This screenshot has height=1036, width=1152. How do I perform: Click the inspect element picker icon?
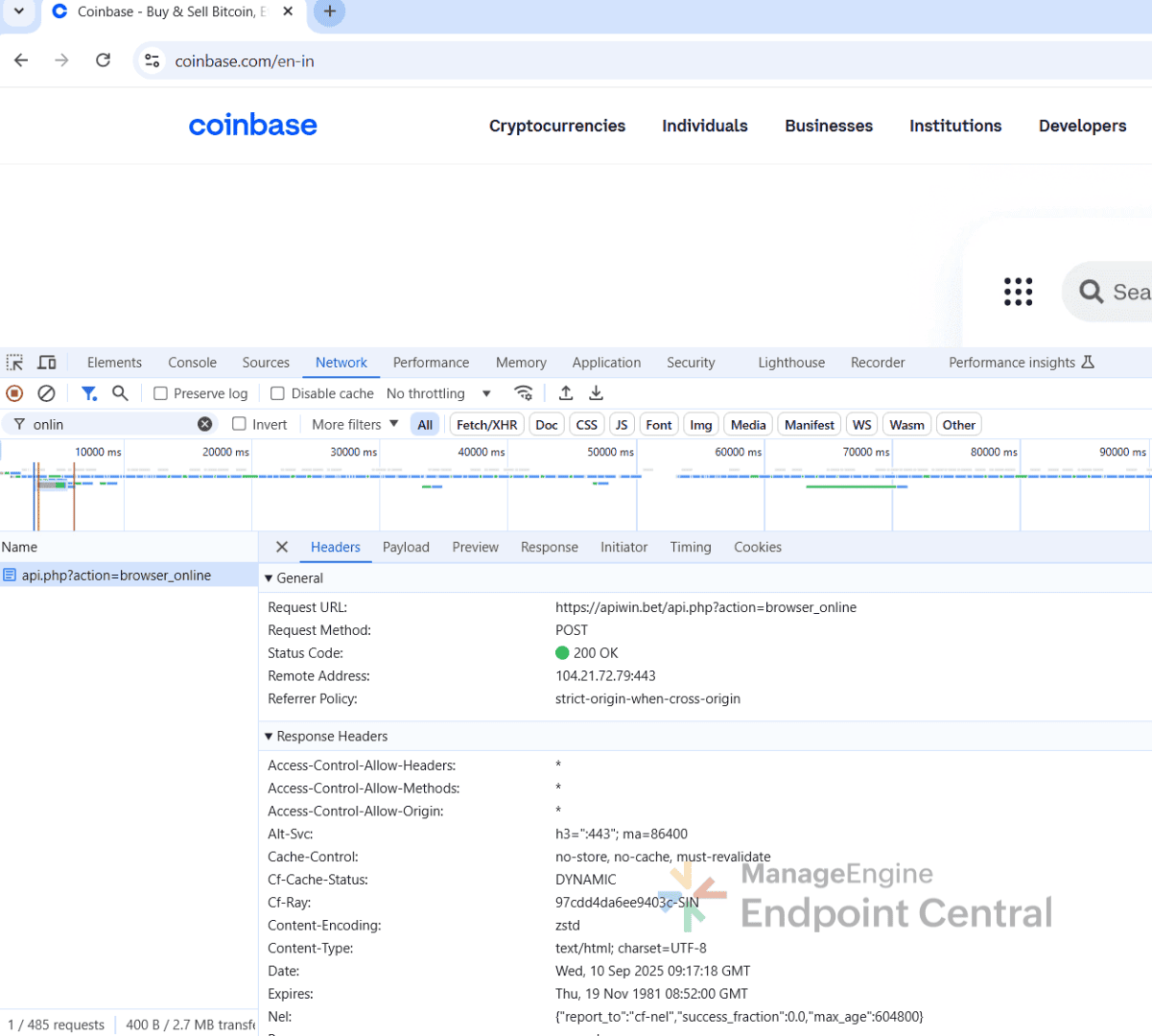tap(14, 363)
